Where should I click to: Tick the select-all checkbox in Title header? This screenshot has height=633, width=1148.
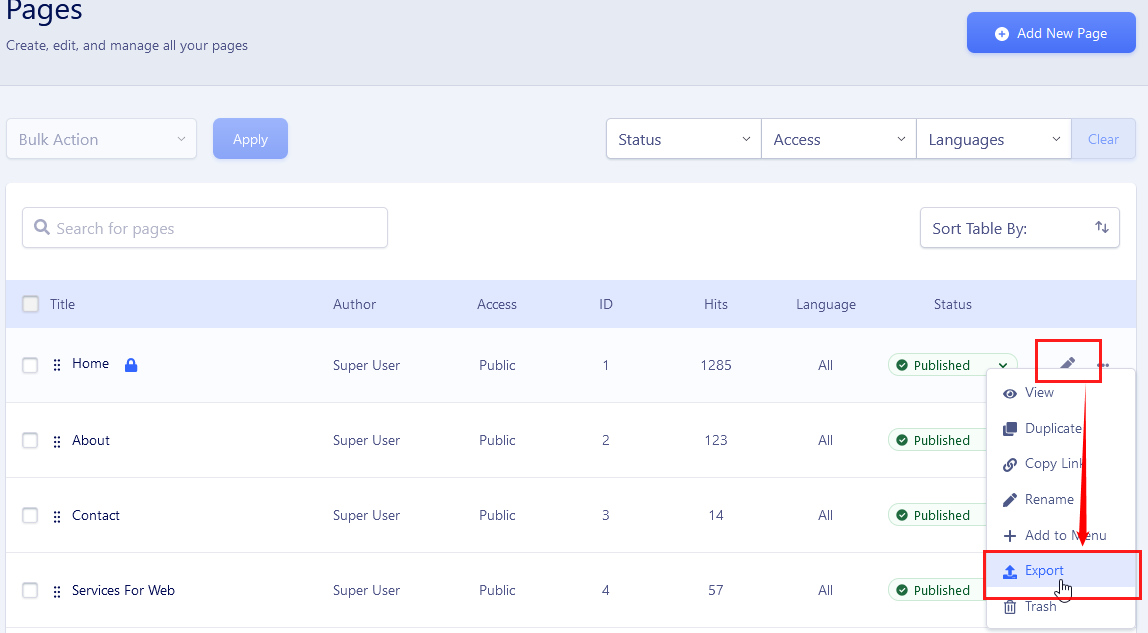click(30, 304)
